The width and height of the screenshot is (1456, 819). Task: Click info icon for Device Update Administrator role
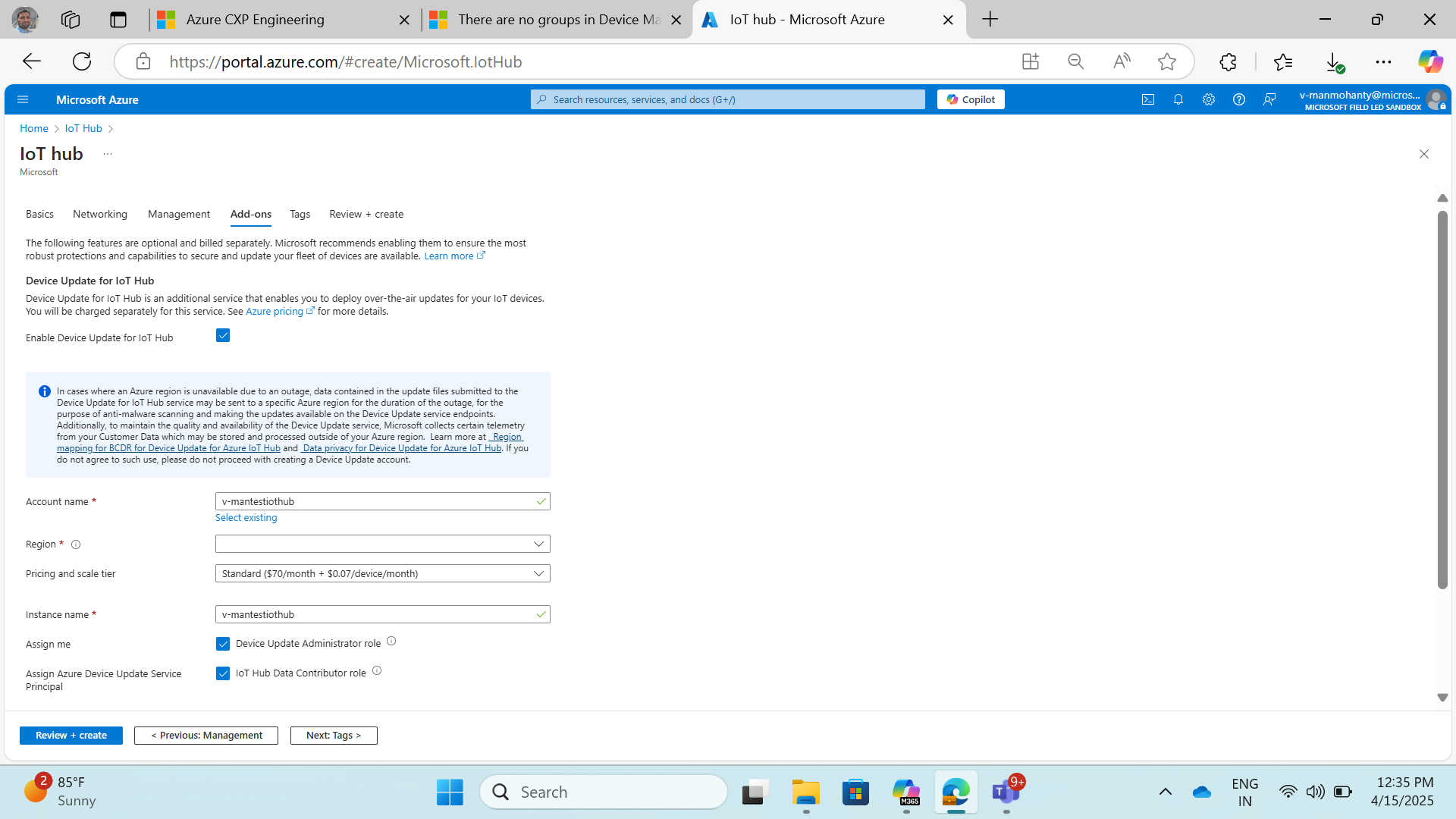[x=391, y=642]
